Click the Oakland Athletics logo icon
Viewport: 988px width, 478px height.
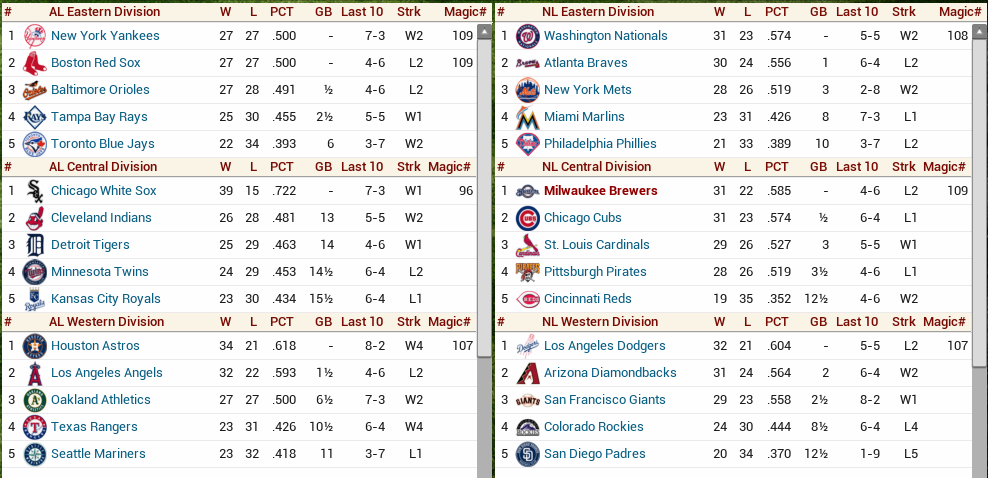tap(35, 400)
